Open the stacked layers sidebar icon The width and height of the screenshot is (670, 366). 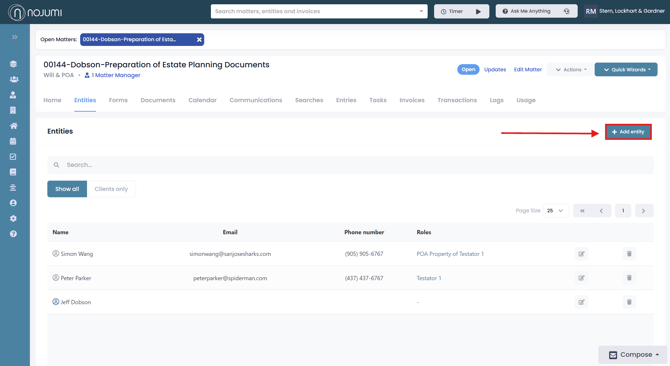pyautogui.click(x=13, y=64)
